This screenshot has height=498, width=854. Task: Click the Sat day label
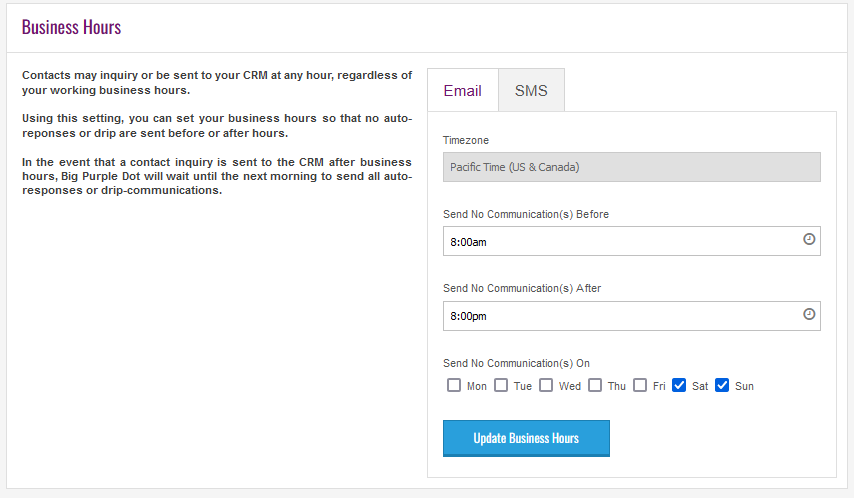coord(700,386)
